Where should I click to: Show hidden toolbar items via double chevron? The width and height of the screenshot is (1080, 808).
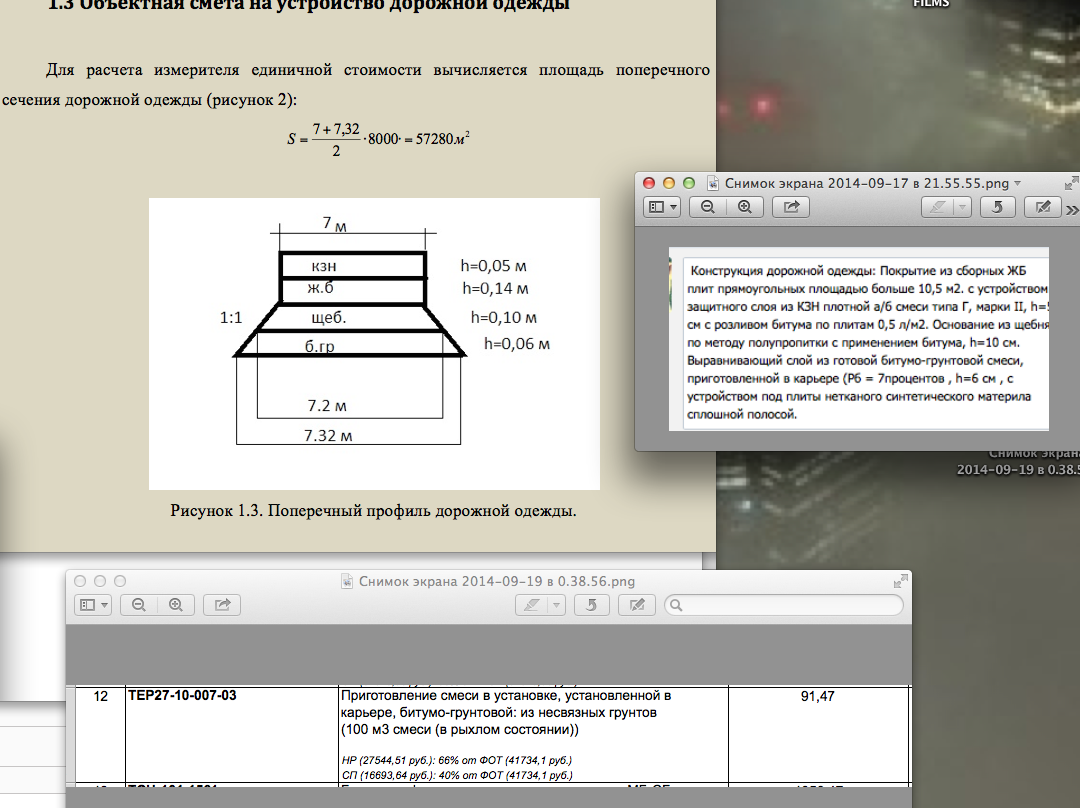pos(1072,209)
